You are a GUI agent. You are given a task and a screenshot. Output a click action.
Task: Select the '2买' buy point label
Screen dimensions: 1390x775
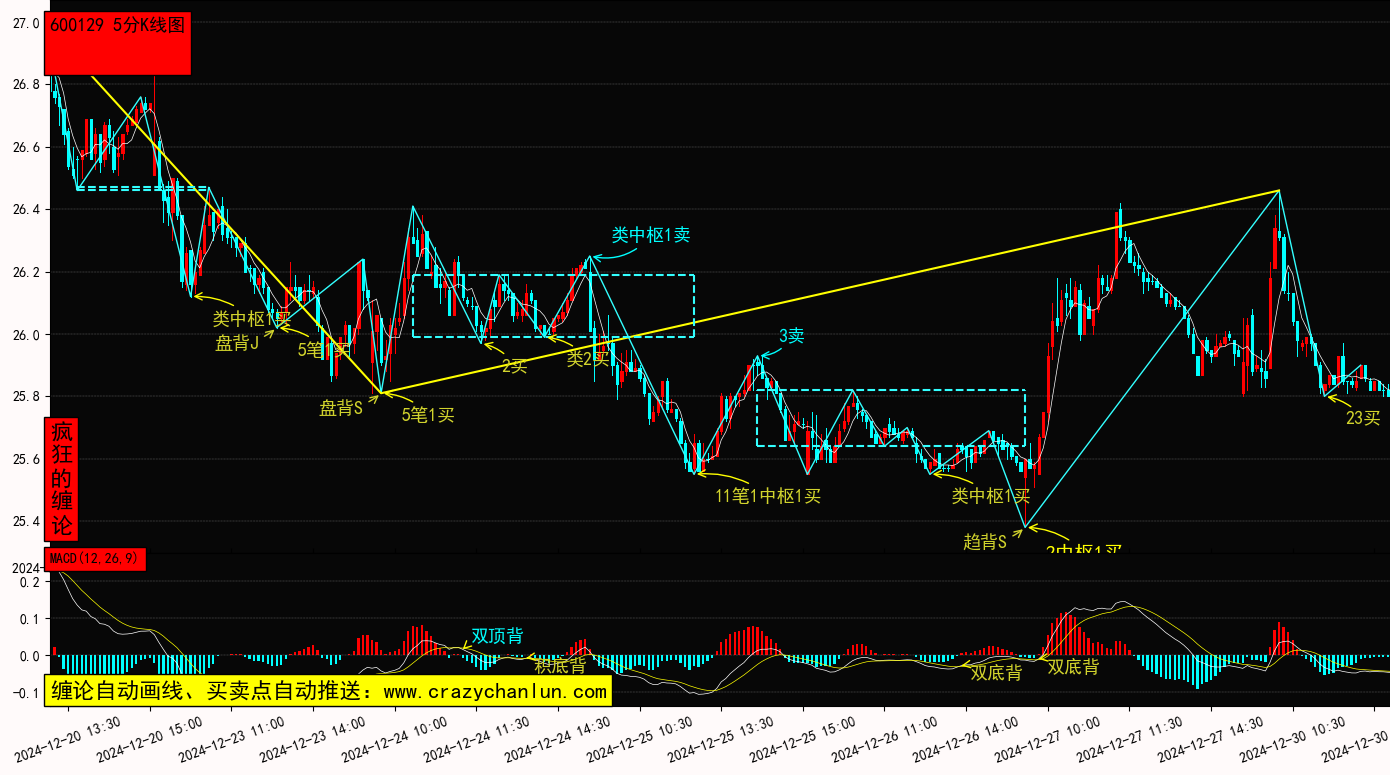(514, 366)
